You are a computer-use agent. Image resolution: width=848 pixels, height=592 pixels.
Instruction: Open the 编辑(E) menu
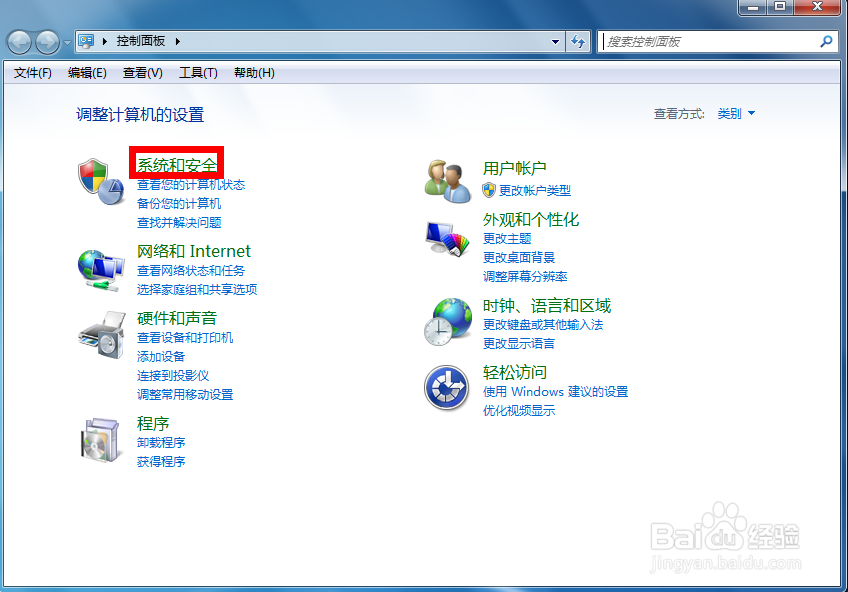coord(87,73)
